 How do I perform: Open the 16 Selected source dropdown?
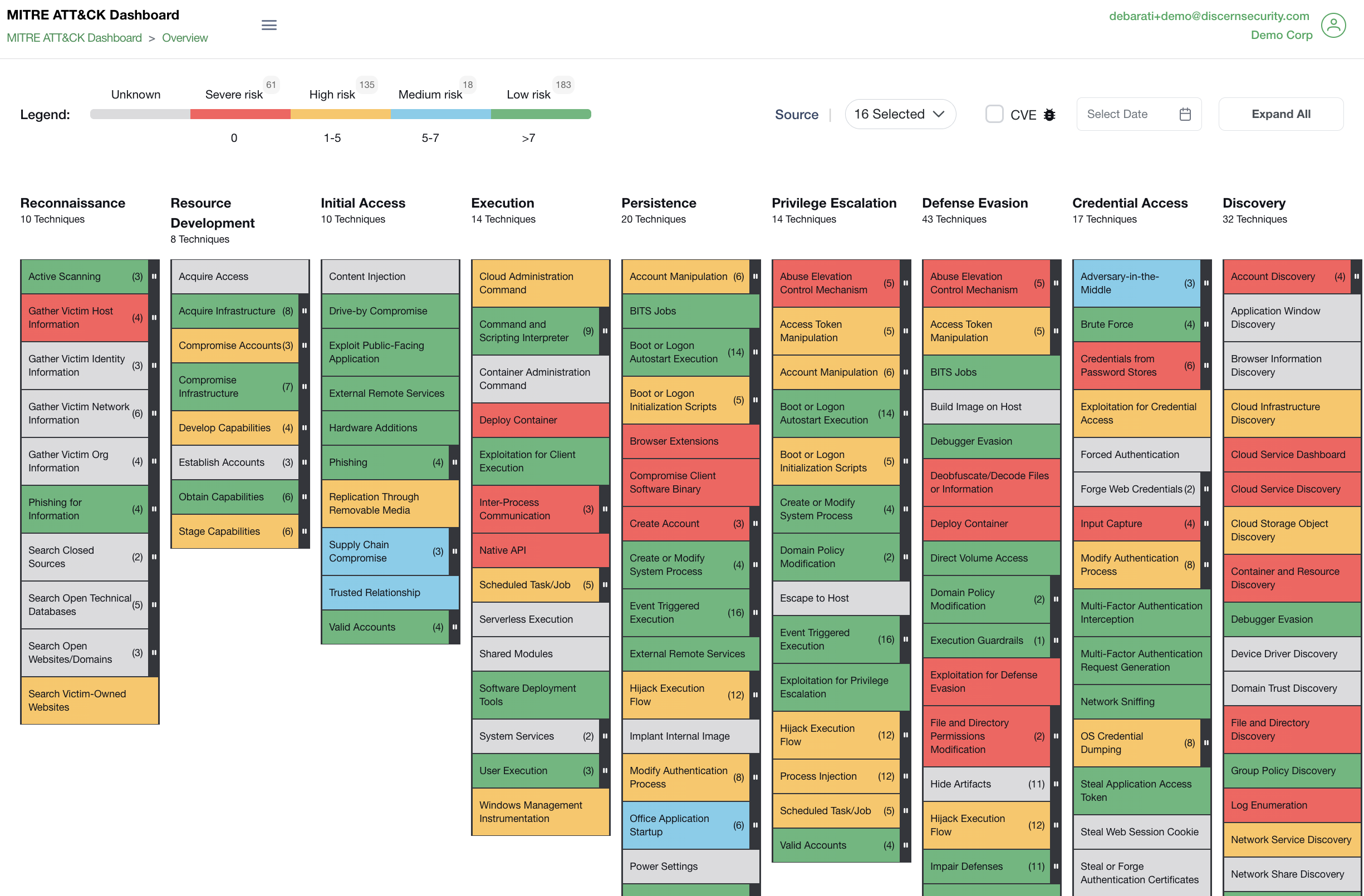tap(900, 114)
